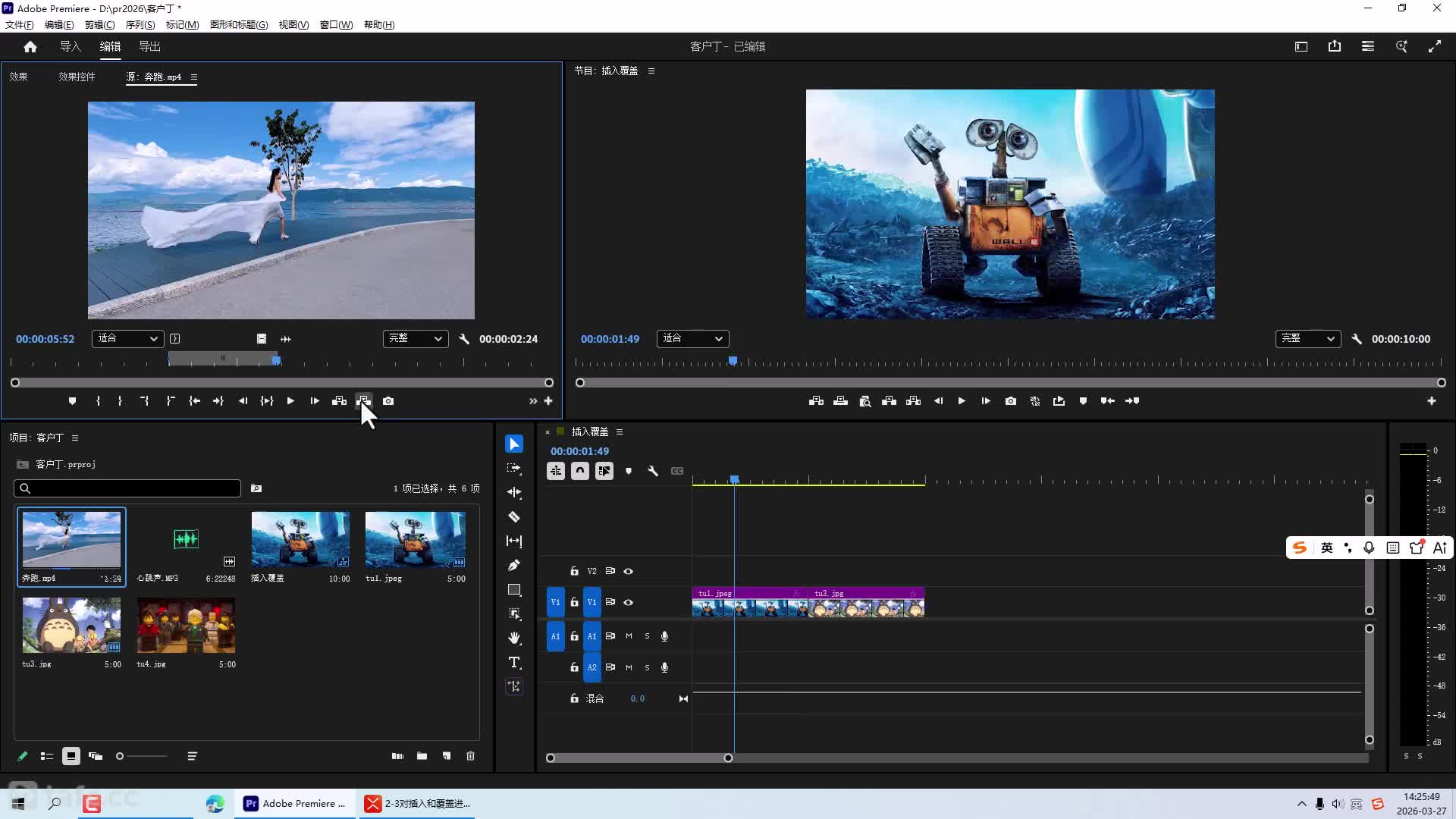The image size is (1456, 819).
Task: Select the Slip tool
Action: (x=514, y=541)
